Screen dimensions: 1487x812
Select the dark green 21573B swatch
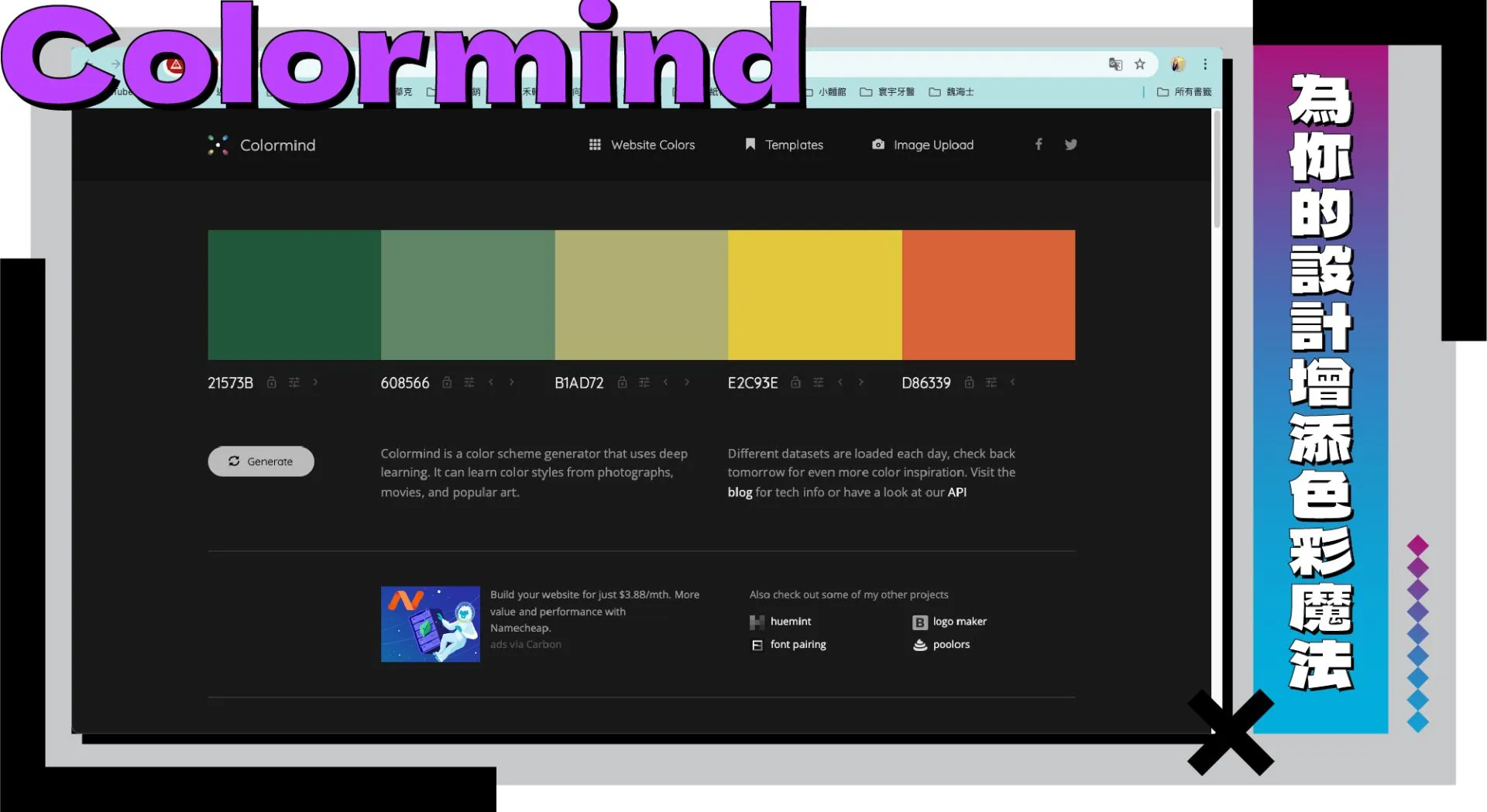[294, 294]
